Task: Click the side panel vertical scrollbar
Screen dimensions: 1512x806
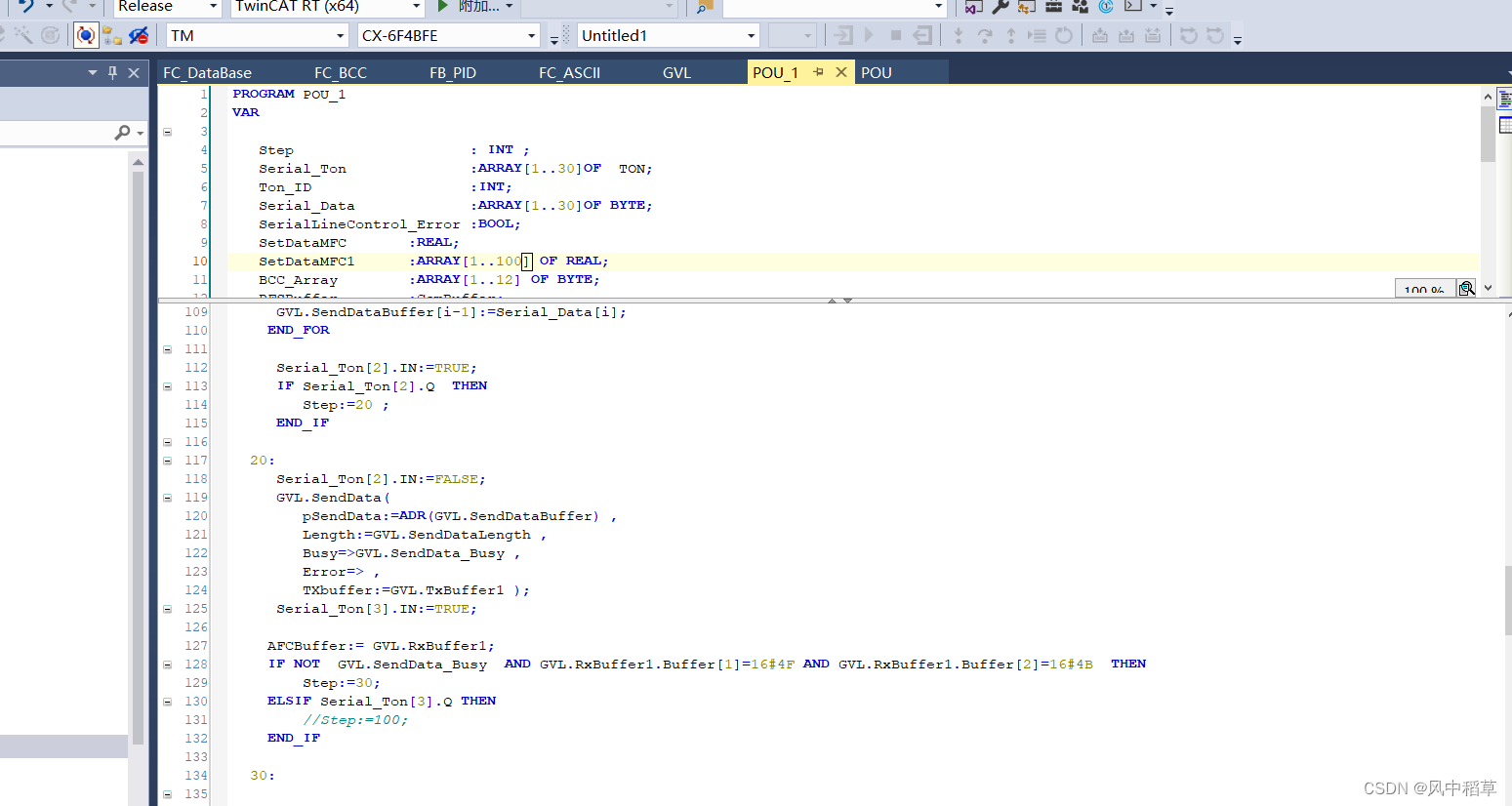Action: [x=138, y=457]
